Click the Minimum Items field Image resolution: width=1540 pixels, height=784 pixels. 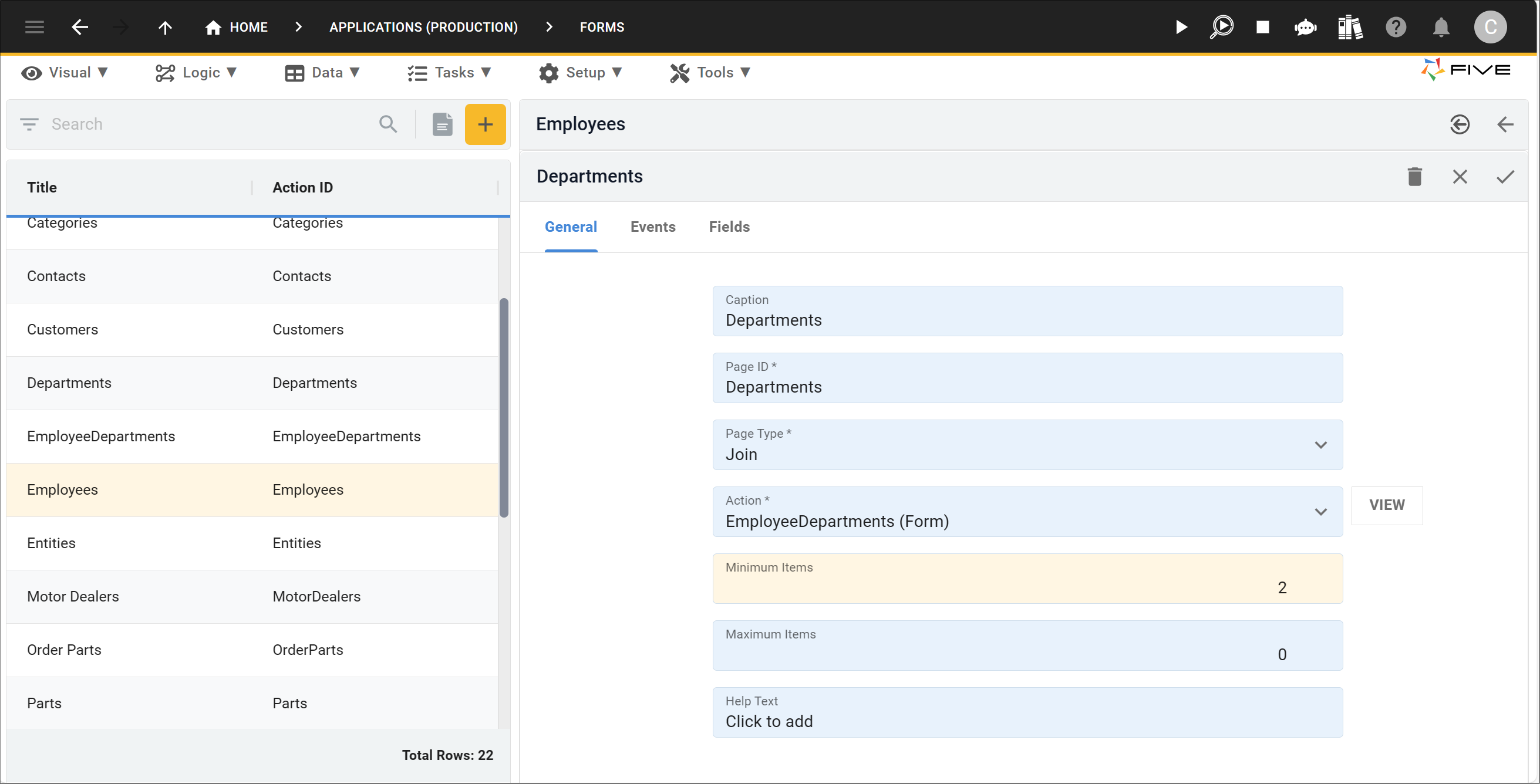[x=1027, y=579]
